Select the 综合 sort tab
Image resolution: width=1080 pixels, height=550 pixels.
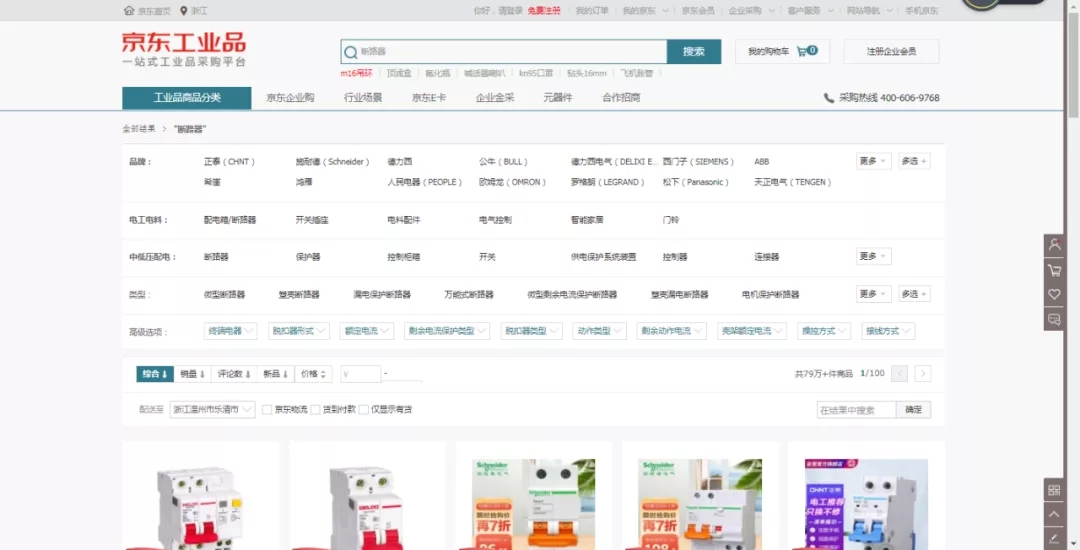tap(155, 374)
